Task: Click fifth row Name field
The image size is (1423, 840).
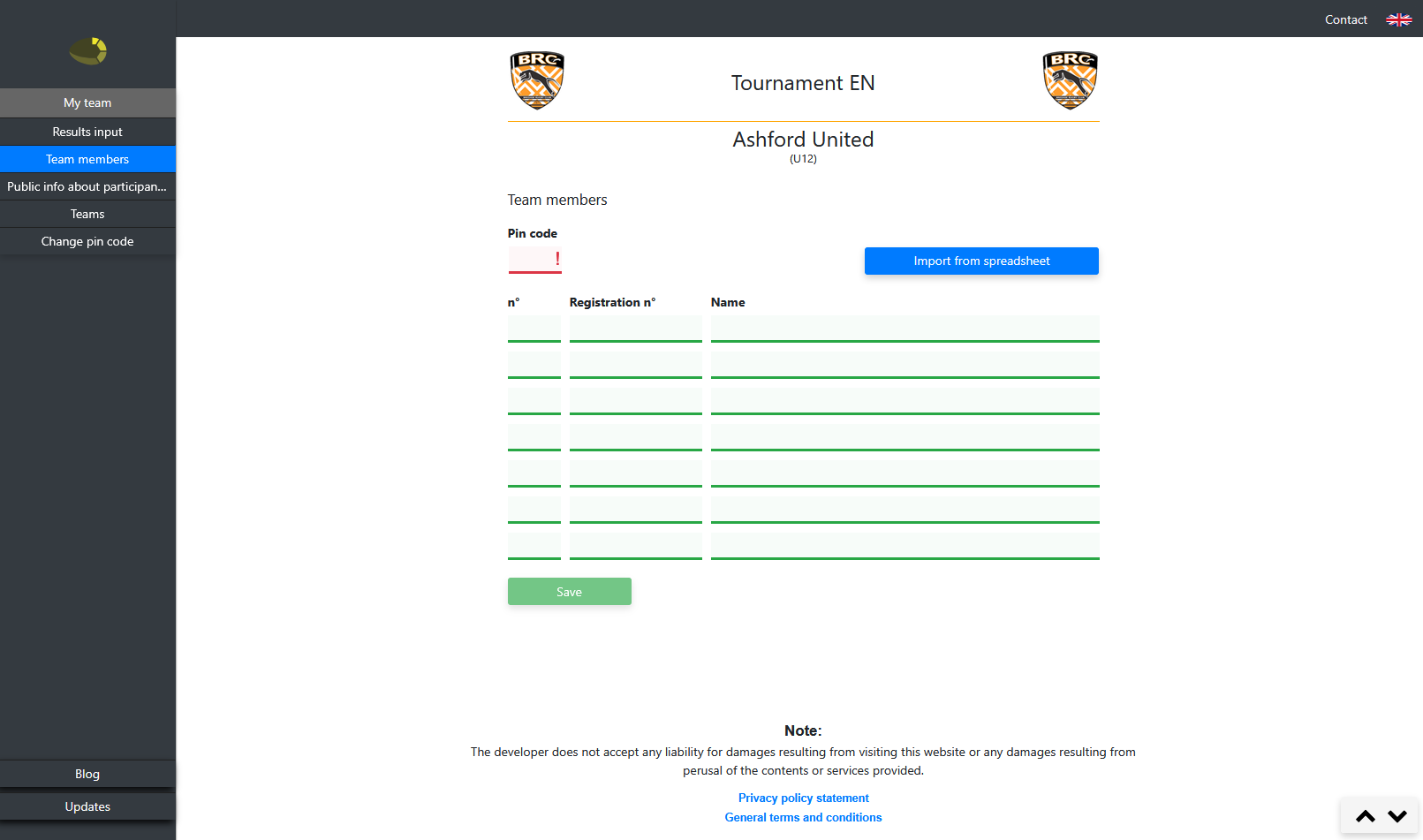Action: 905,473
